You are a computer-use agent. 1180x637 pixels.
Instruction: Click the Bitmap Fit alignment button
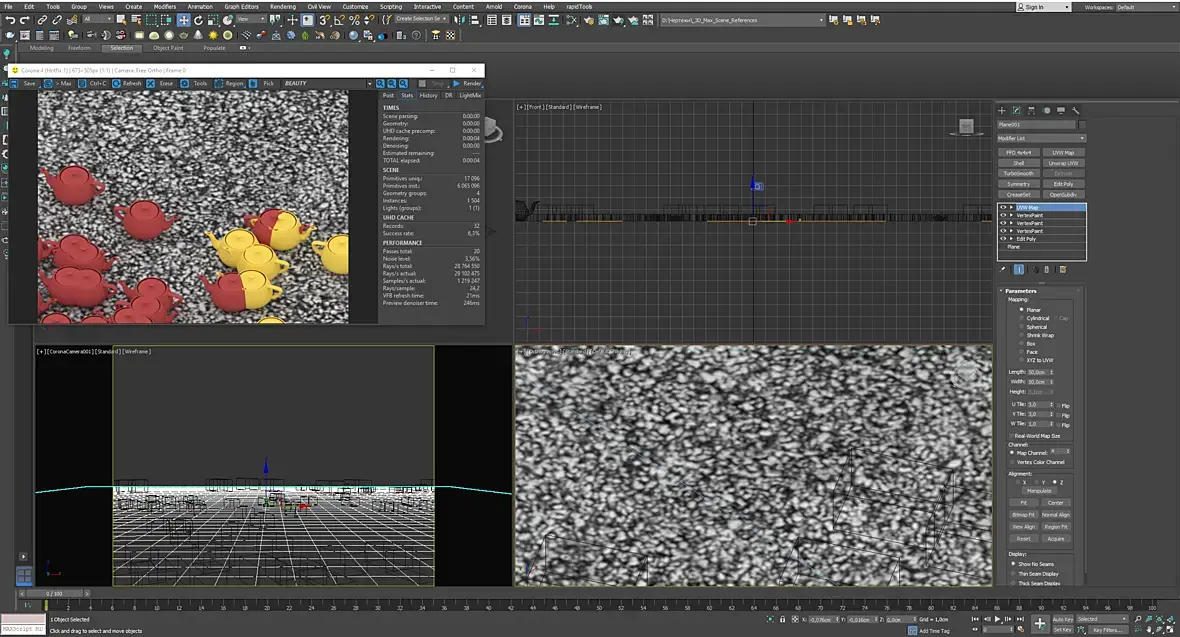1023,515
